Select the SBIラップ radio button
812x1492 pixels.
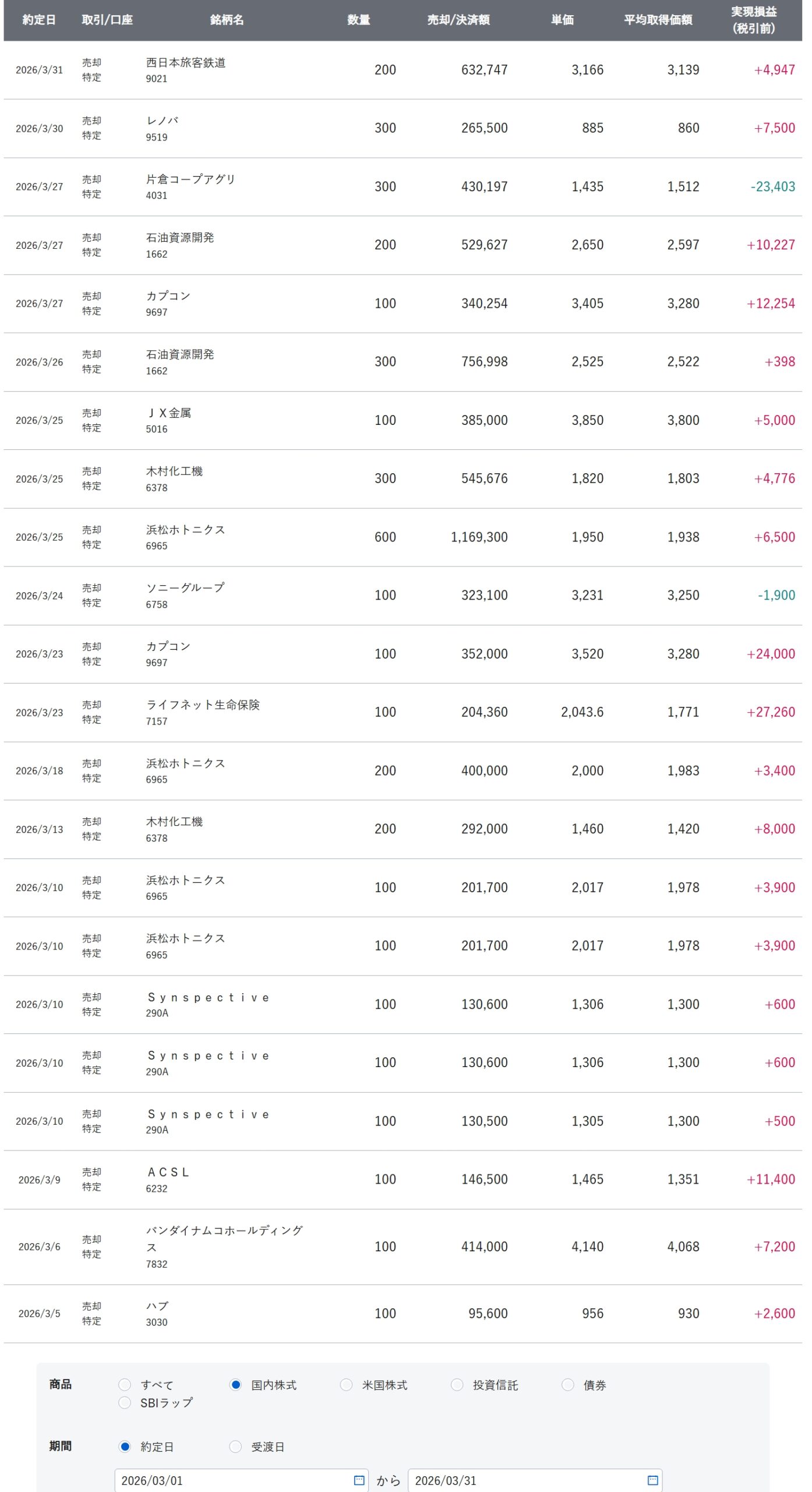[x=125, y=1402]
